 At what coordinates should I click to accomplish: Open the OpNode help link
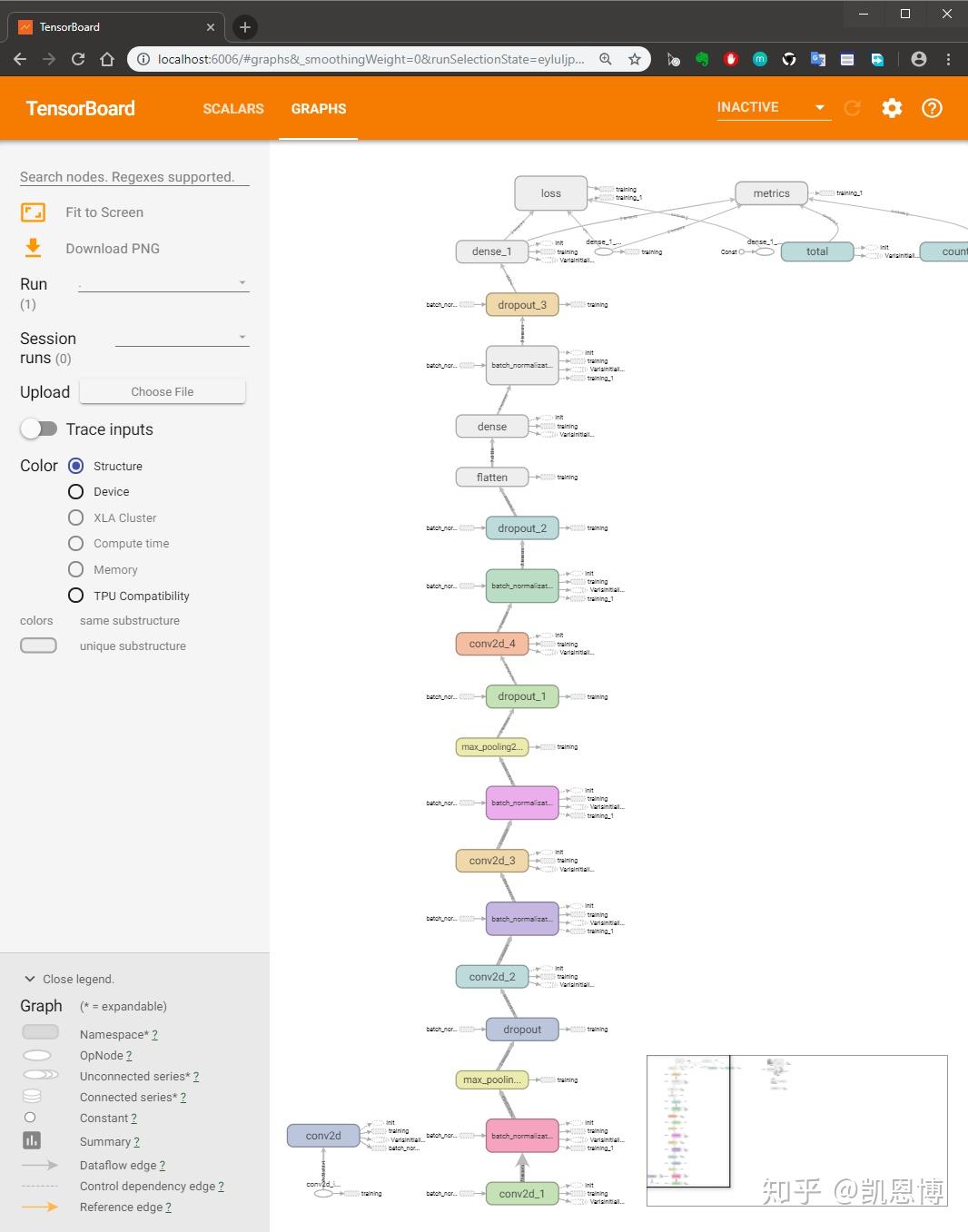(x=129, y=1055)
